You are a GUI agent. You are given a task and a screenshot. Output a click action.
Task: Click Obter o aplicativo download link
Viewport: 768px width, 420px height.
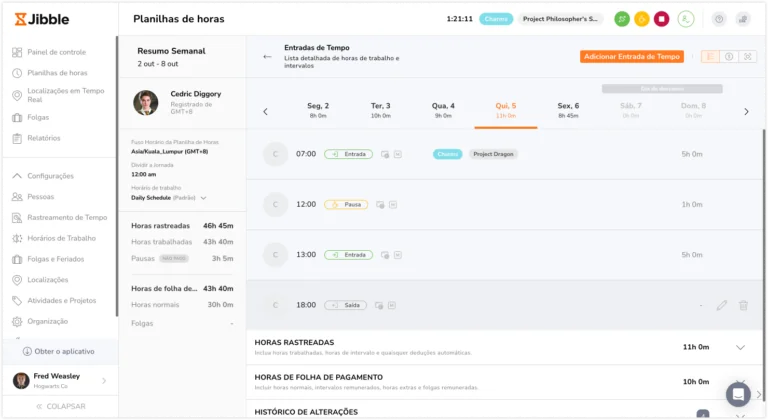pos(59,351)
